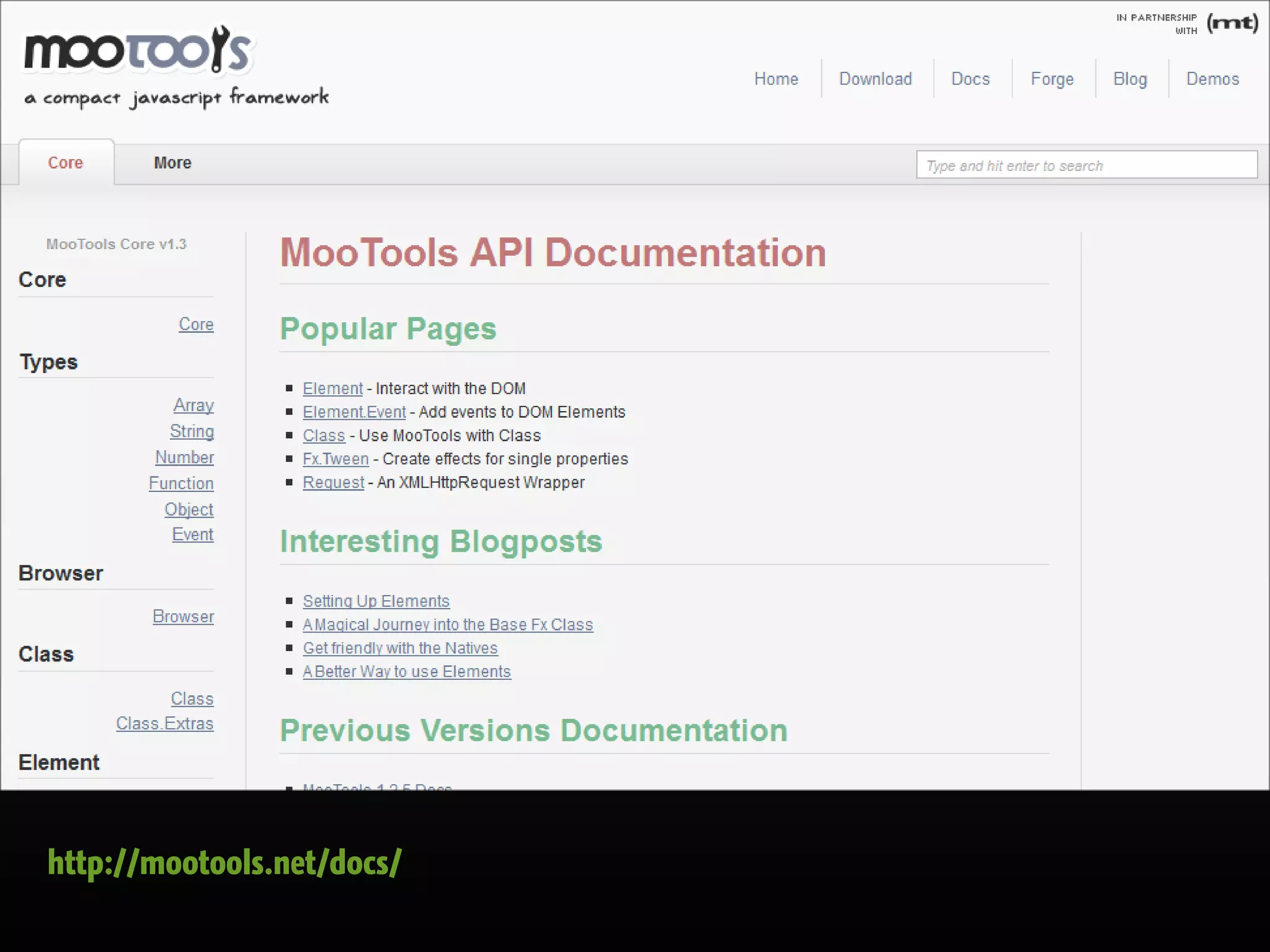Viewport: 1270px width, 952px height.
Task: Click the (mt) partner logo
Action: pos(1232,24)
